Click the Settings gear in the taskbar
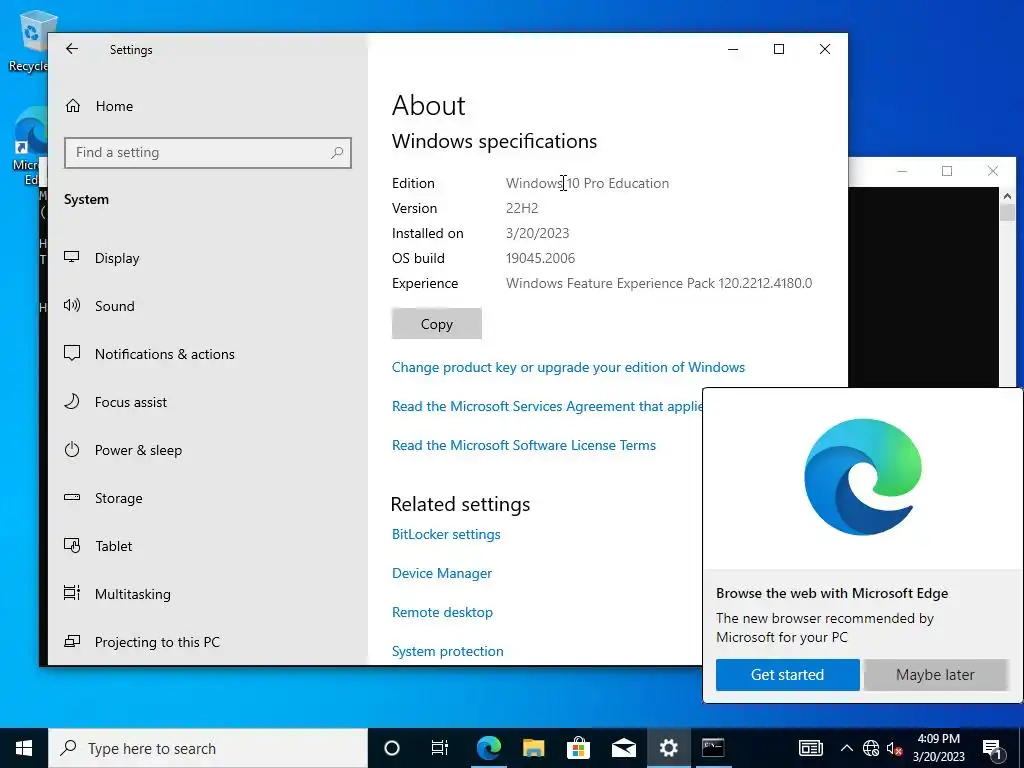This screenshot has width=1024, height=768. tap(669, 748)
